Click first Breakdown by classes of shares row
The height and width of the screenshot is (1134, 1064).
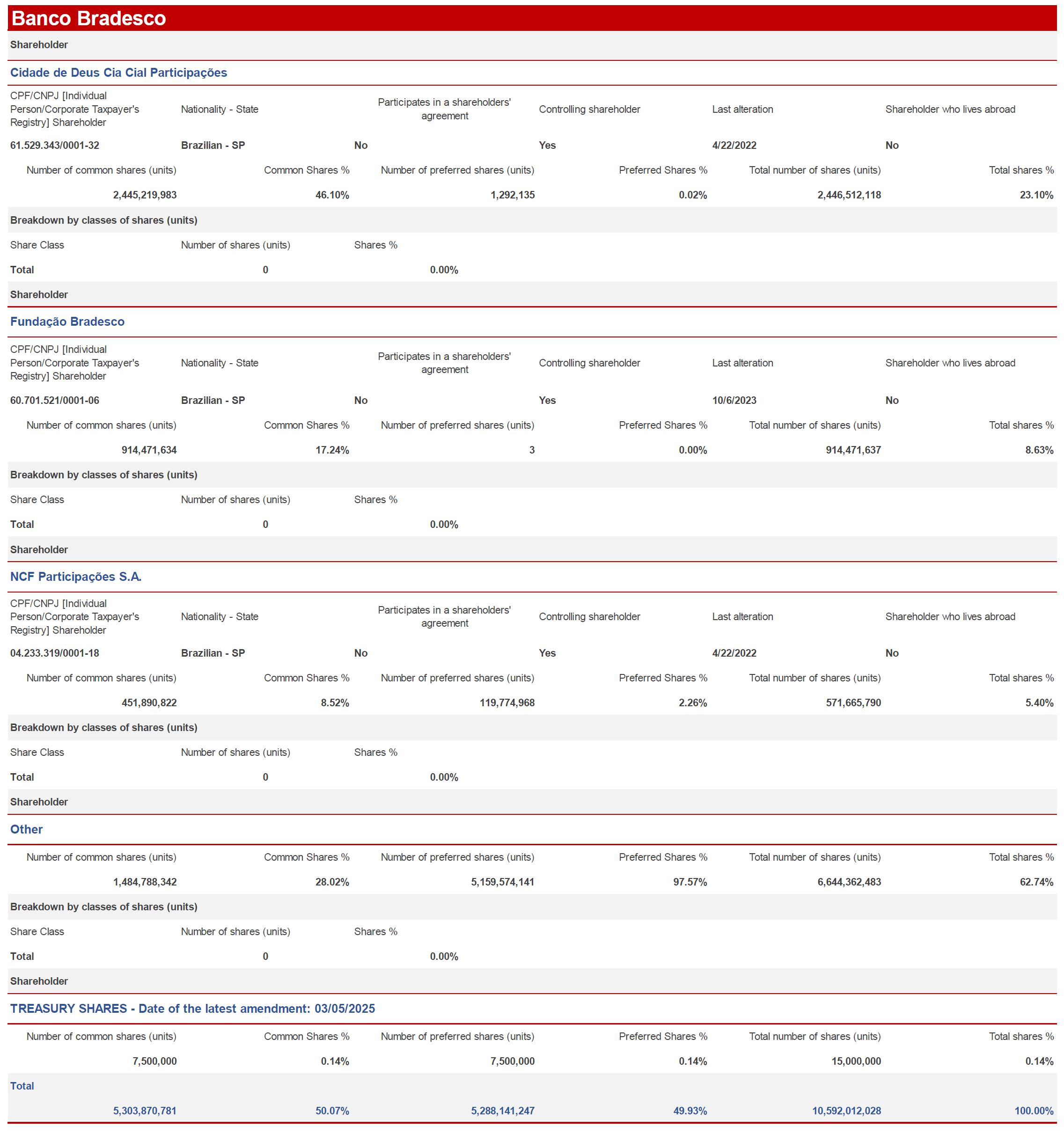pyautogui.click(x=104, y=220)
